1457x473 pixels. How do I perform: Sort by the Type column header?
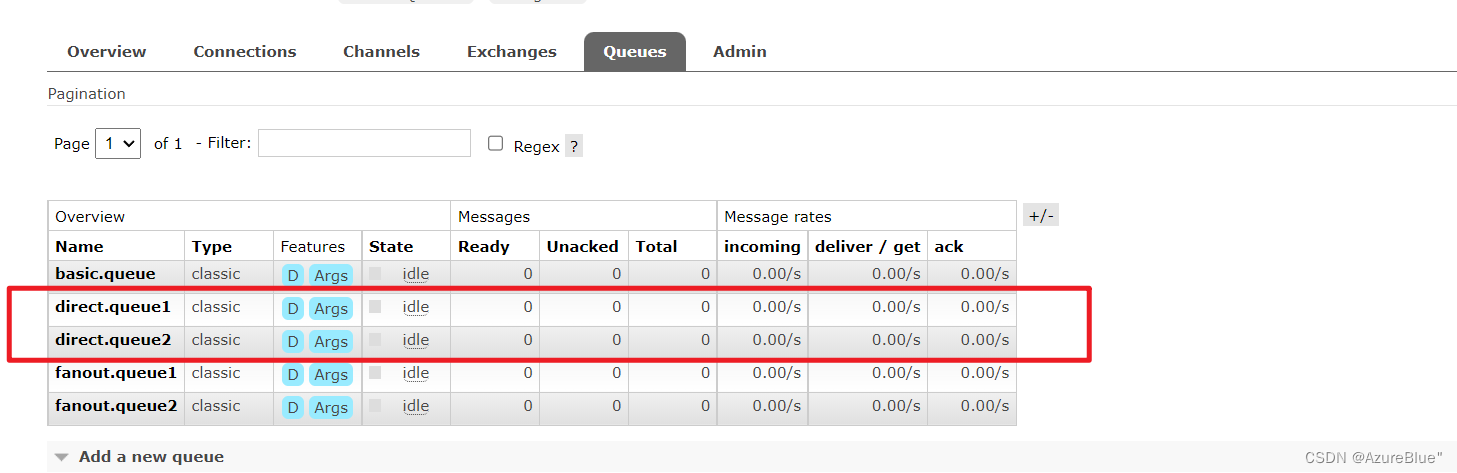coord(212,246)
